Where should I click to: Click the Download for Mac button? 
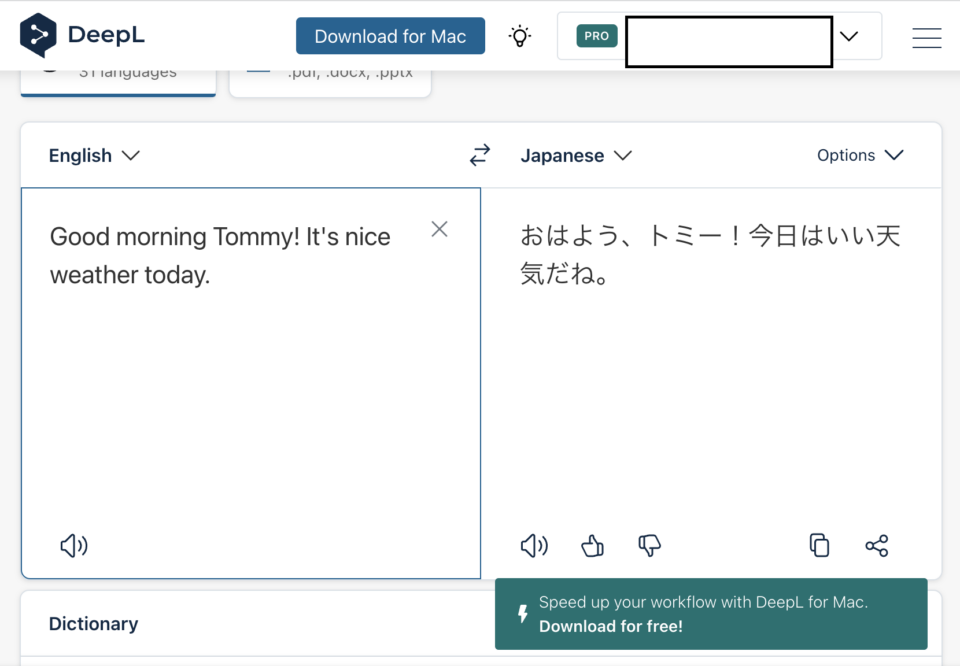[390, 35]
